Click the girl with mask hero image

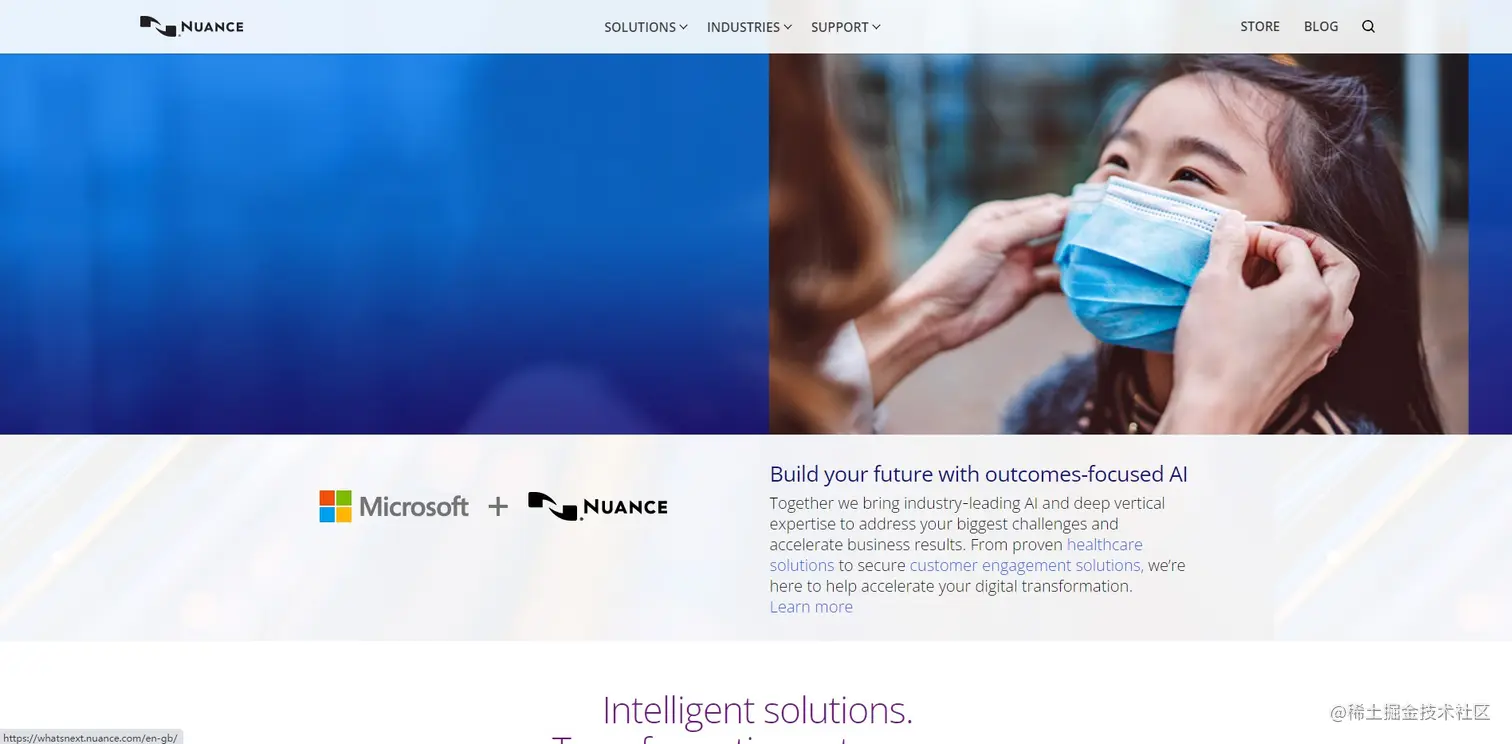point(1118,243)
